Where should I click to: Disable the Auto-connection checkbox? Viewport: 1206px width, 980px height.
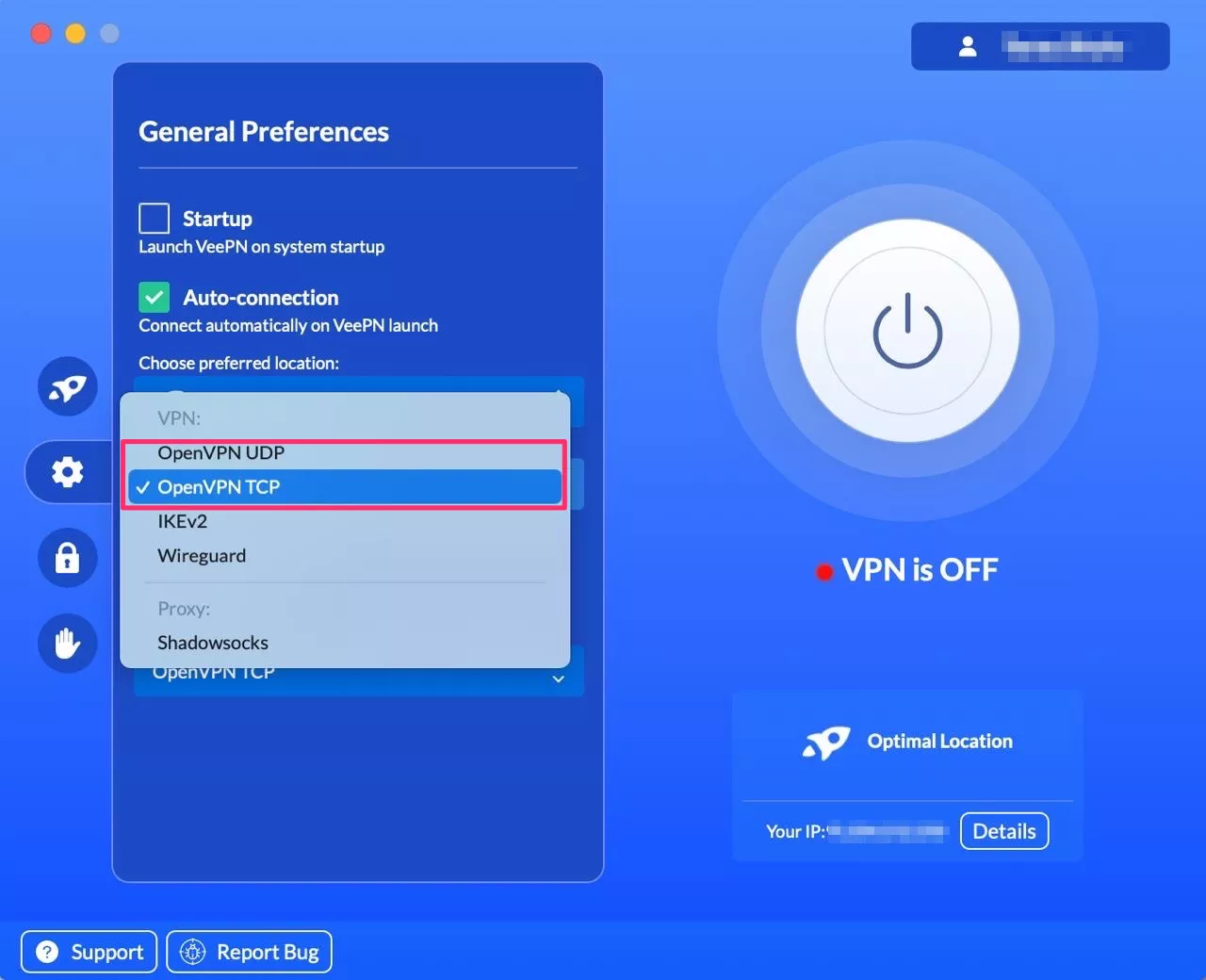point(155,298)
